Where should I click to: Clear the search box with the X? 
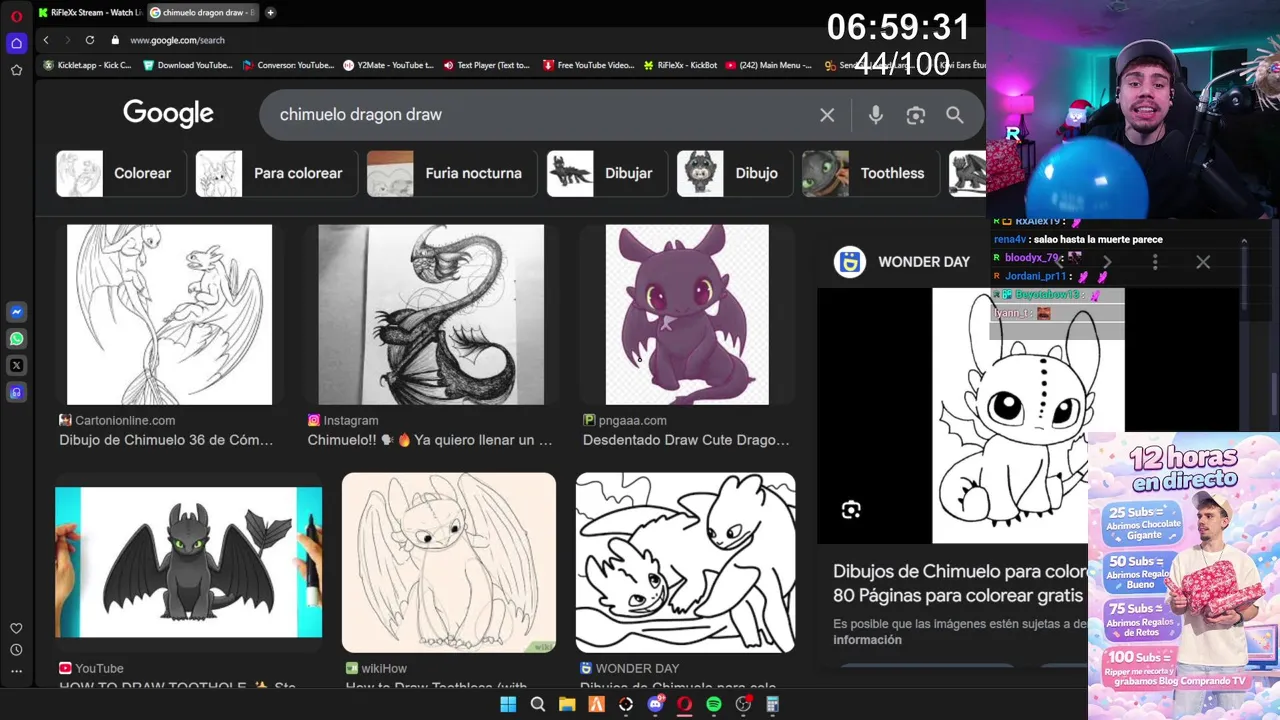827,115
